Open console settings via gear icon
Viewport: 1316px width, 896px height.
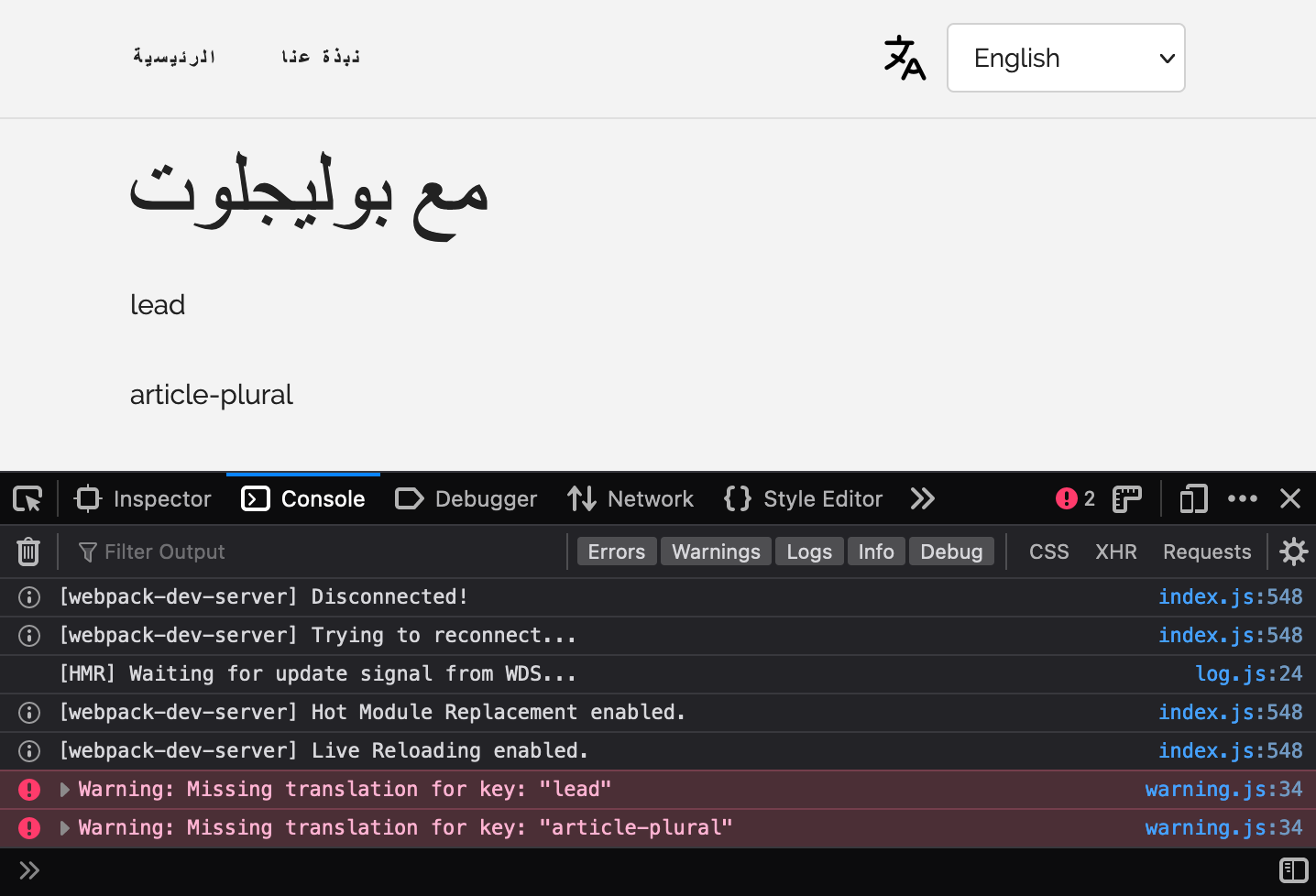coord(1293,552)
